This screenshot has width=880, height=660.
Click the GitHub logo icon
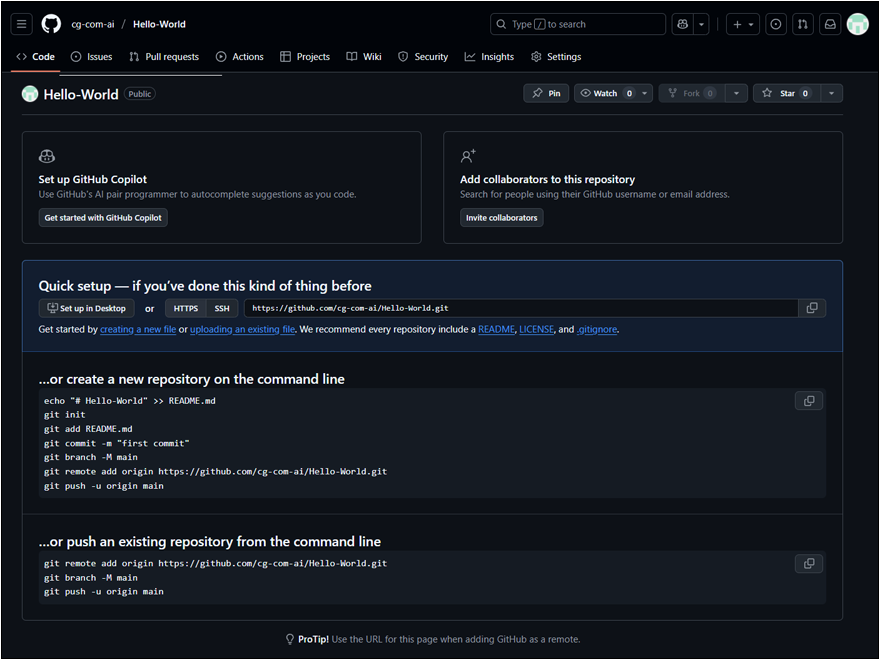point(52,24)
